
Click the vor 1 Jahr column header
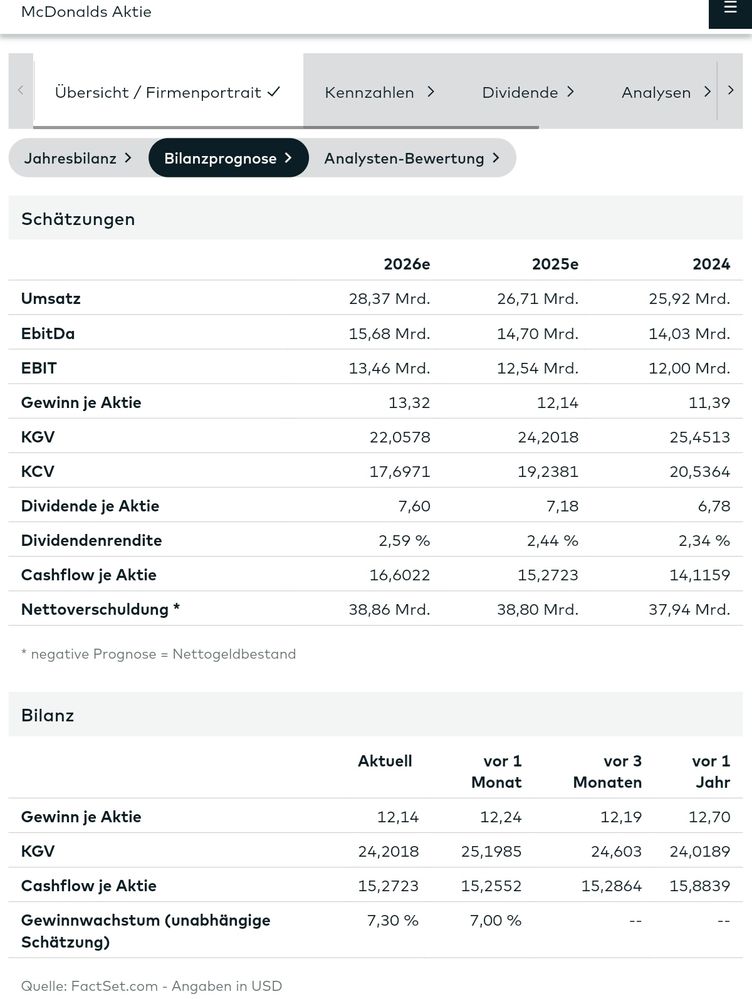[711, 772]
